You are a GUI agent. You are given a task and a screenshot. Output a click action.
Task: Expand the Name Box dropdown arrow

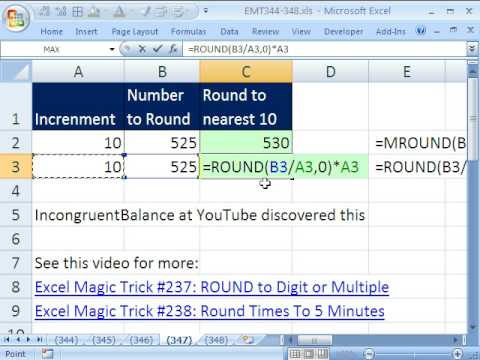click(112, 49)
